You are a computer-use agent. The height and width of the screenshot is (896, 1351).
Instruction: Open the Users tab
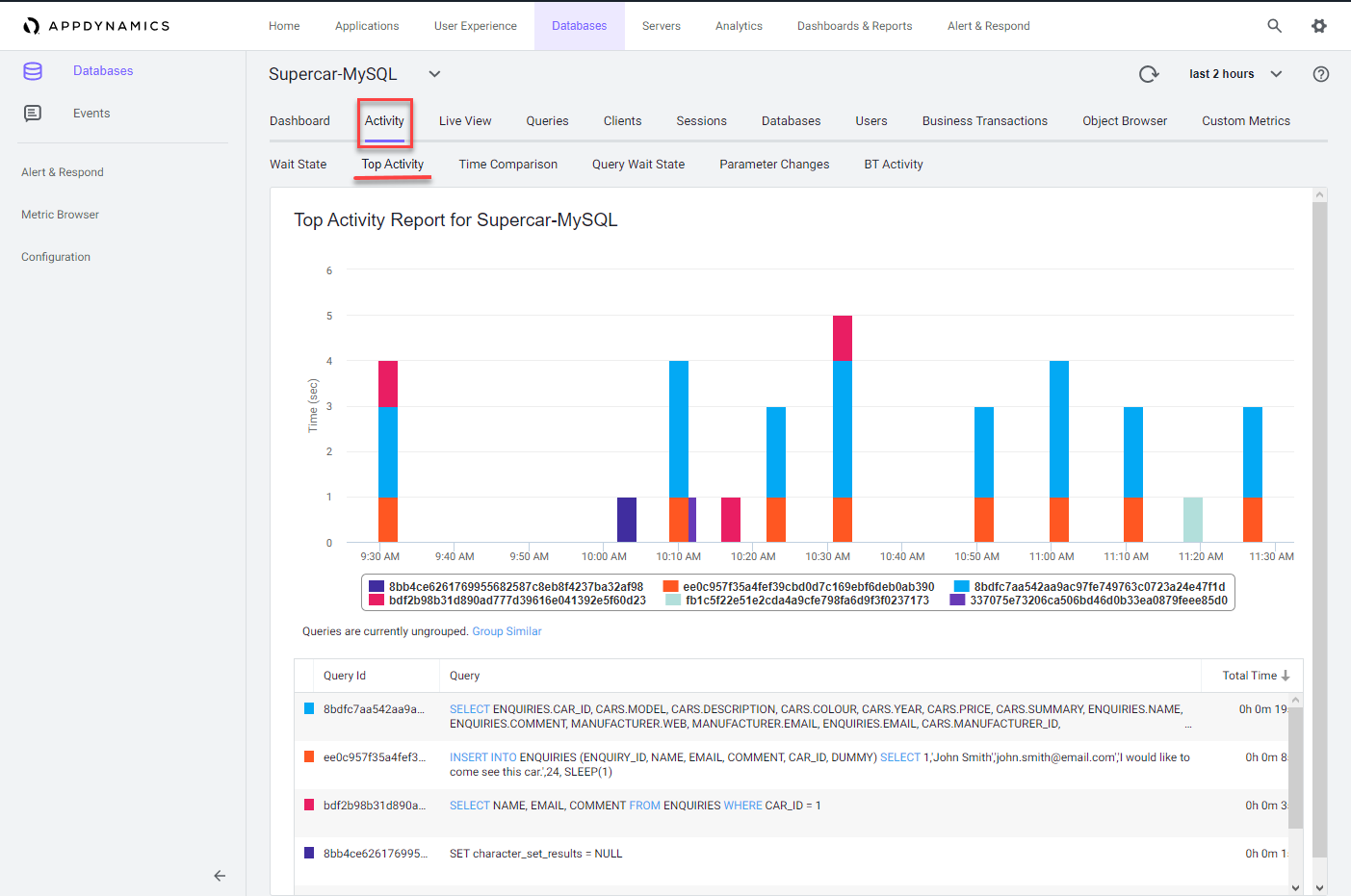[871, 121]
